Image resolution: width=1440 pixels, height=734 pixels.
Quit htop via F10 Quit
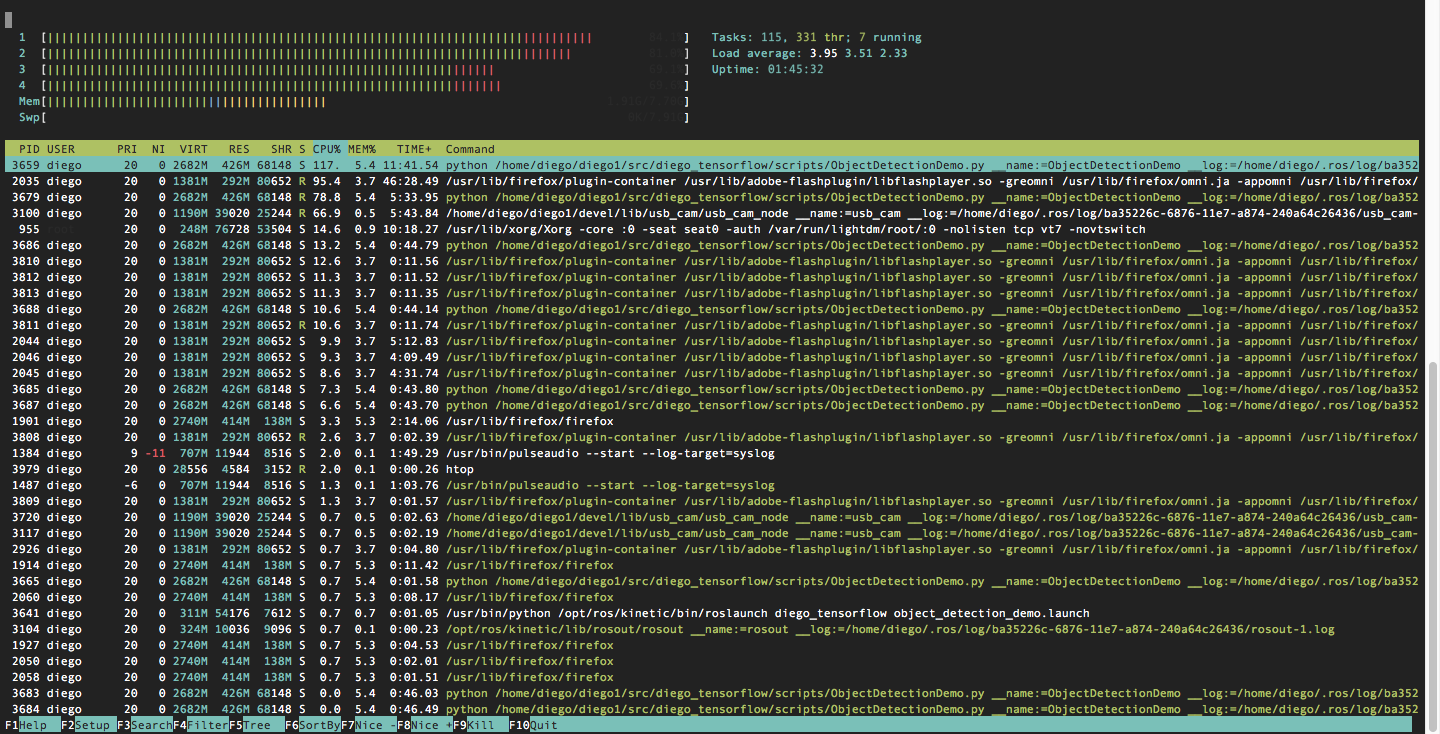pyautogui.click(x=536, y=725)
